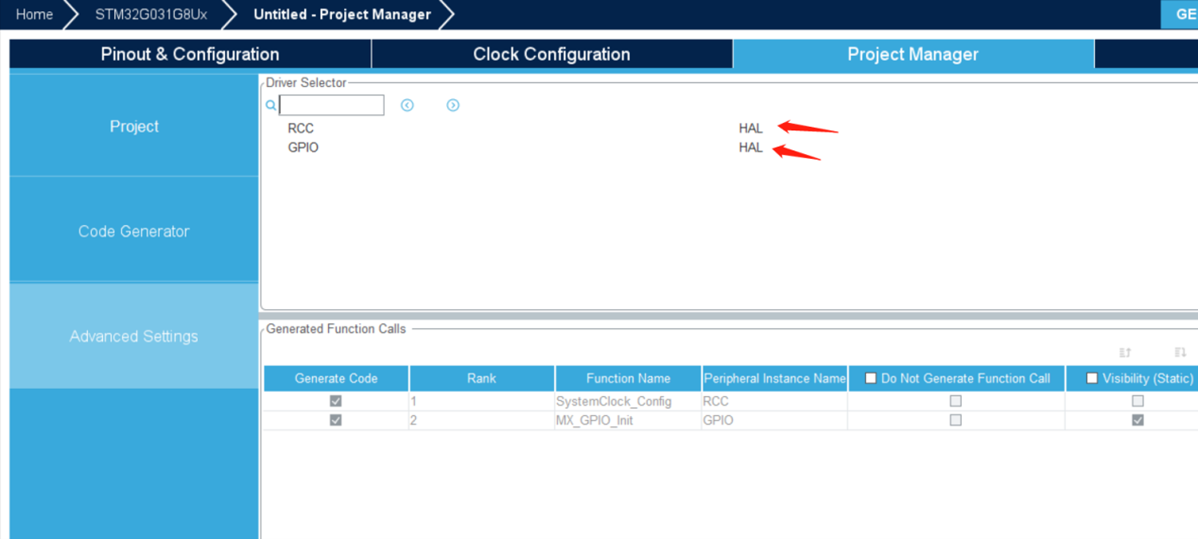This screenshot has height=539, width=1198.
Task: Switch to Pinout & Configuration tab
Action: pos(190,54)
